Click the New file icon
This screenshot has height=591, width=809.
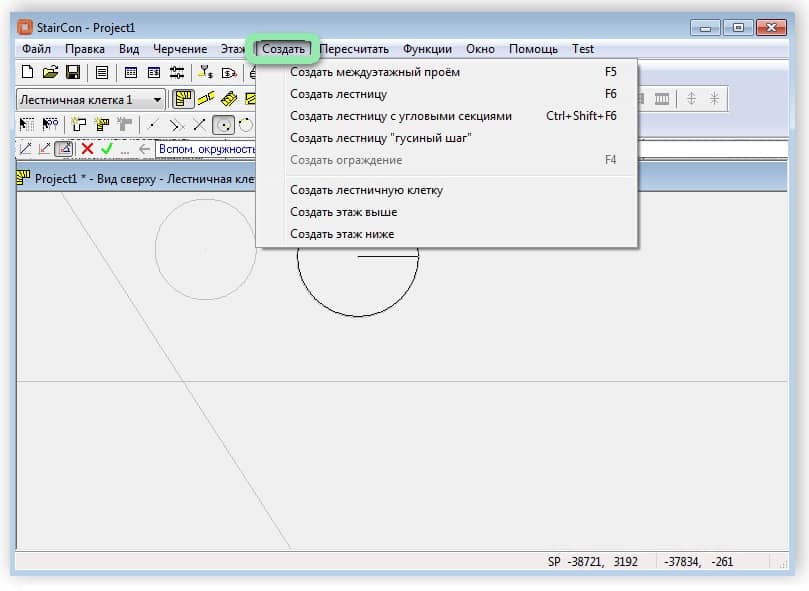(x=27, y=72)
